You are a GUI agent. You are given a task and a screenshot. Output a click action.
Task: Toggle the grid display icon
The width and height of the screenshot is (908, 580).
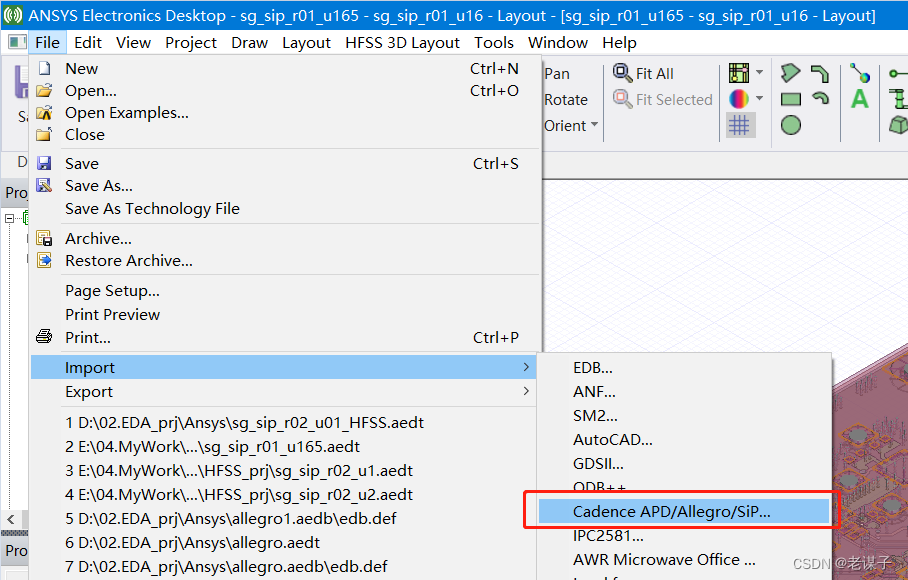pyautogui.click(x=742, y=124)
